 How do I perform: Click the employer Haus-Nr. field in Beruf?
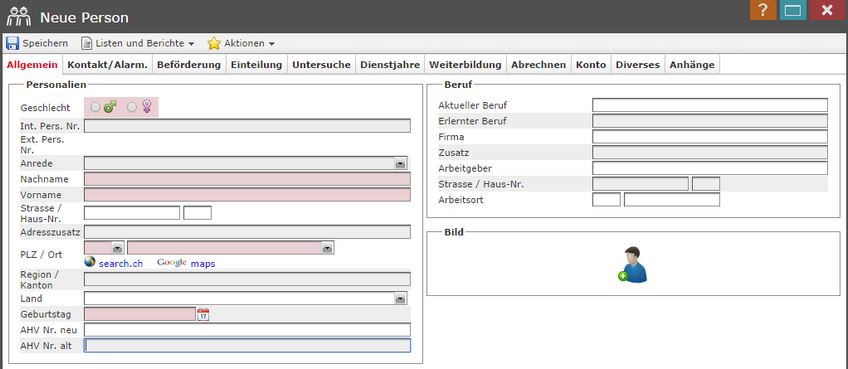[706, 184]
